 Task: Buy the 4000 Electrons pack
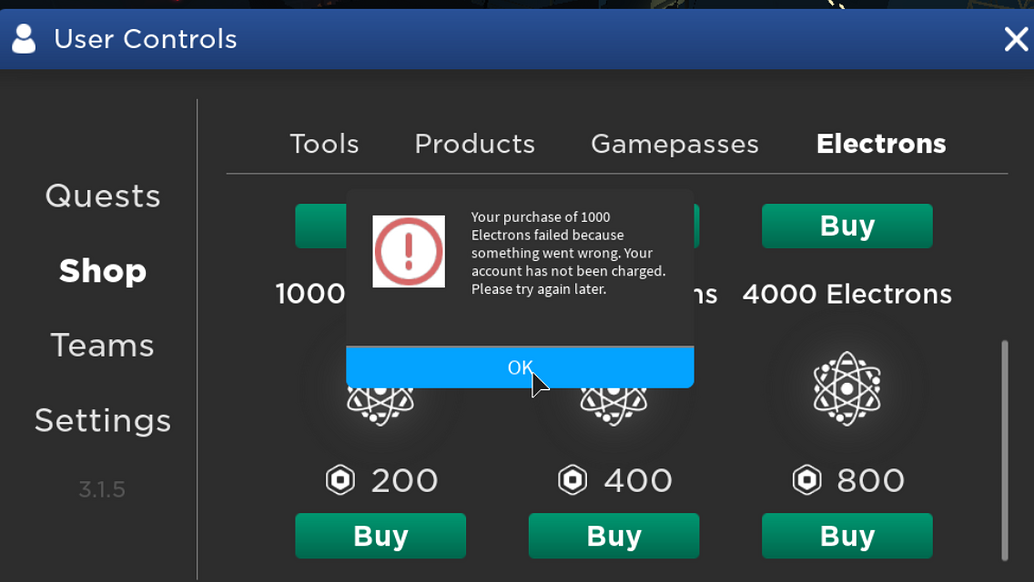[x=847, y=226]
